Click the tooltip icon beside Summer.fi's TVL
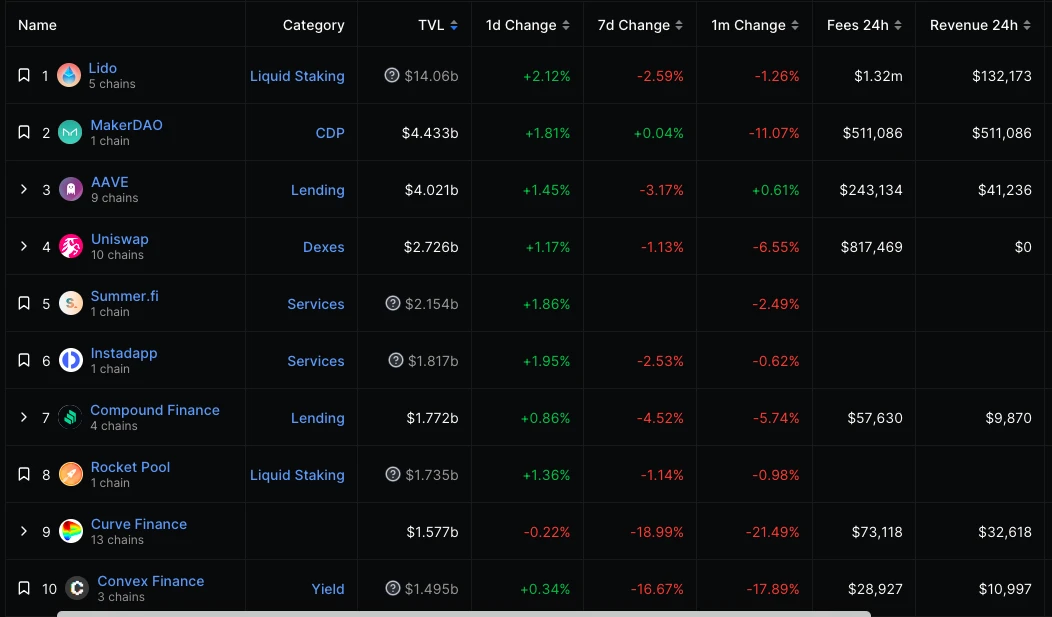This screenshot has height=617, width=1052. [x=393, y=303]
